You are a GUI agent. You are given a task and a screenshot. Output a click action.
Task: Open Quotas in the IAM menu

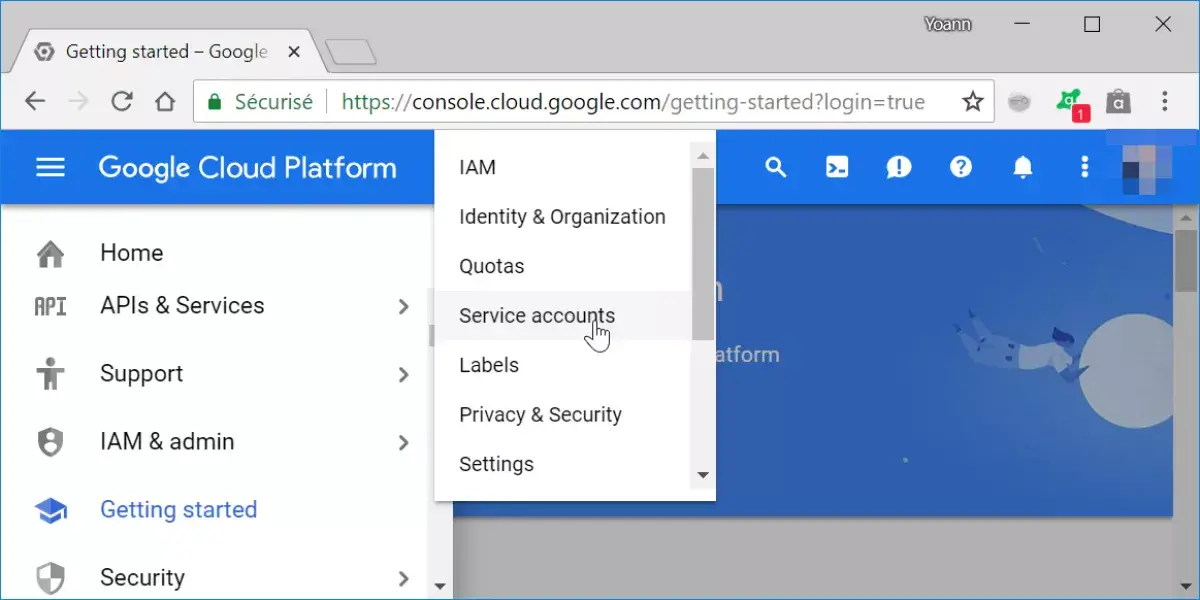pyautogui.click(x=491, y=266)
